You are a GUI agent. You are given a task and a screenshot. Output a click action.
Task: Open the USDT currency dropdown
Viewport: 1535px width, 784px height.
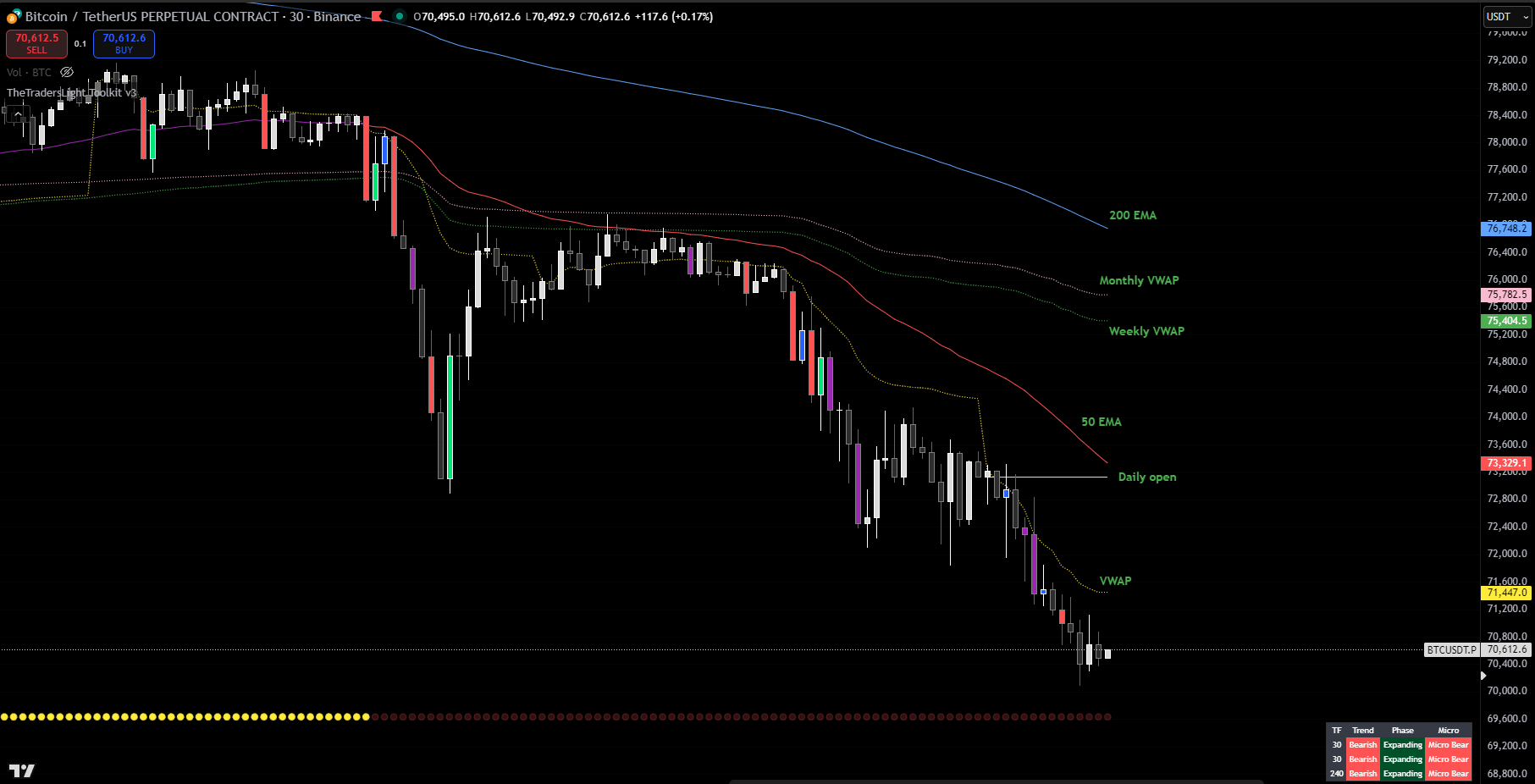(x=1506, y=17)
